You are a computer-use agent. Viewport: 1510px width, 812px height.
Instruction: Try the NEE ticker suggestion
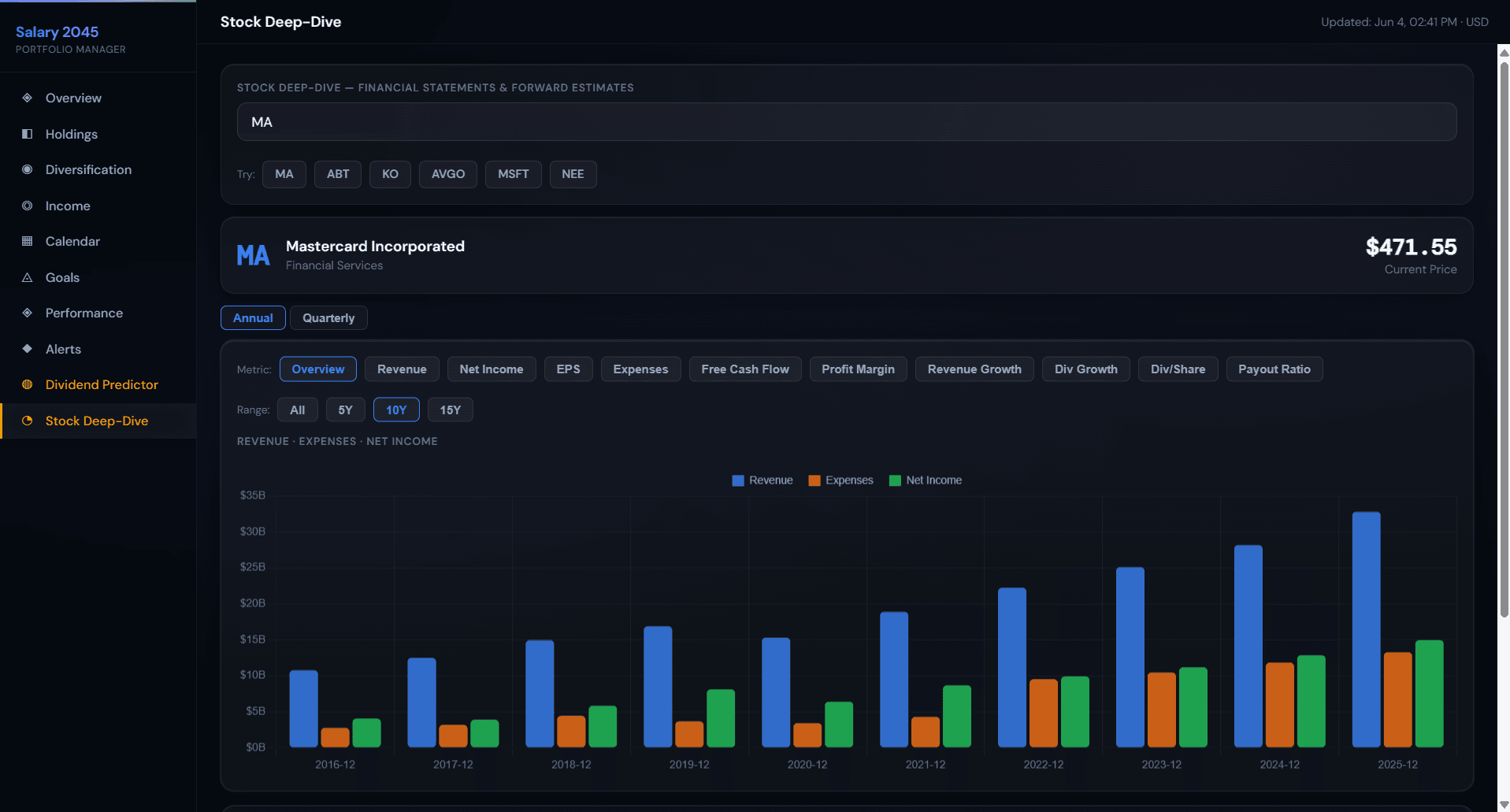(x=573, y=174)
